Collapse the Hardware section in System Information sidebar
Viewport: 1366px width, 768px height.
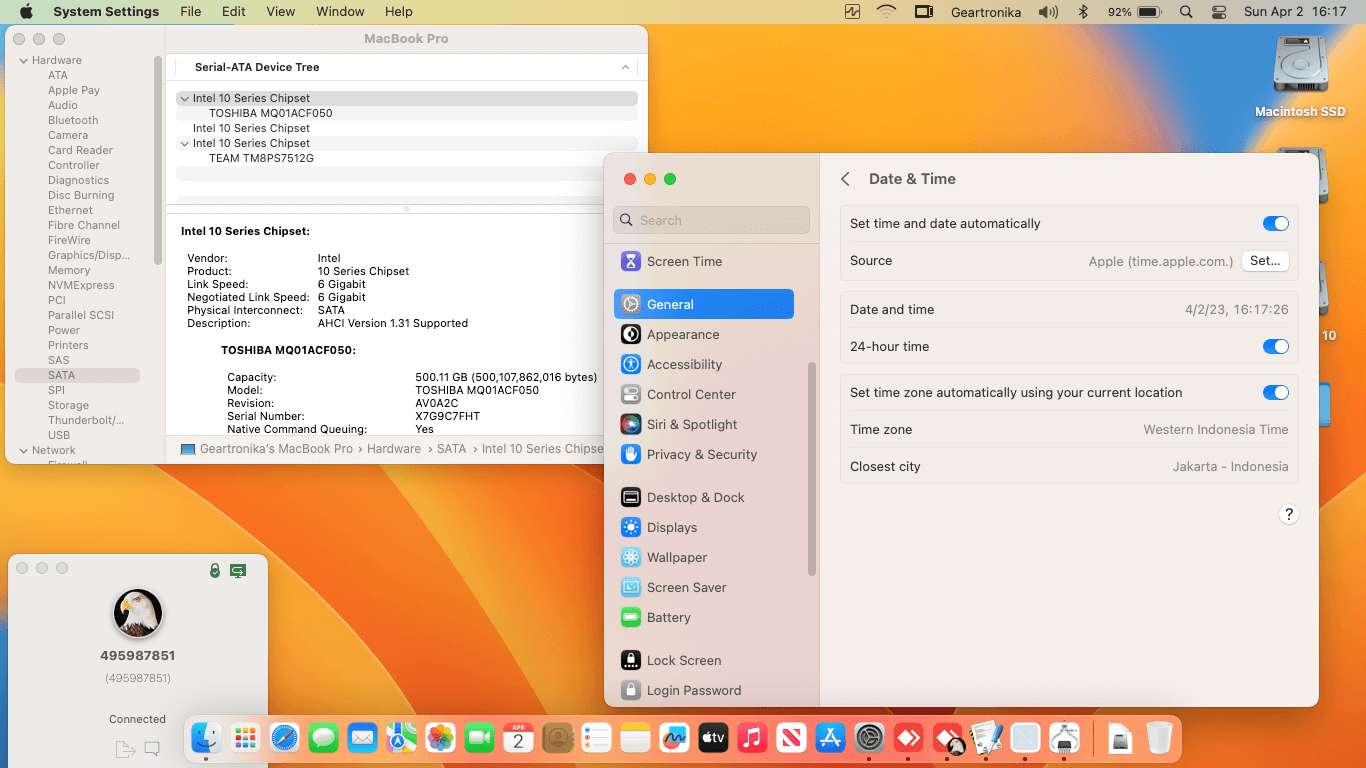(24, 61)
